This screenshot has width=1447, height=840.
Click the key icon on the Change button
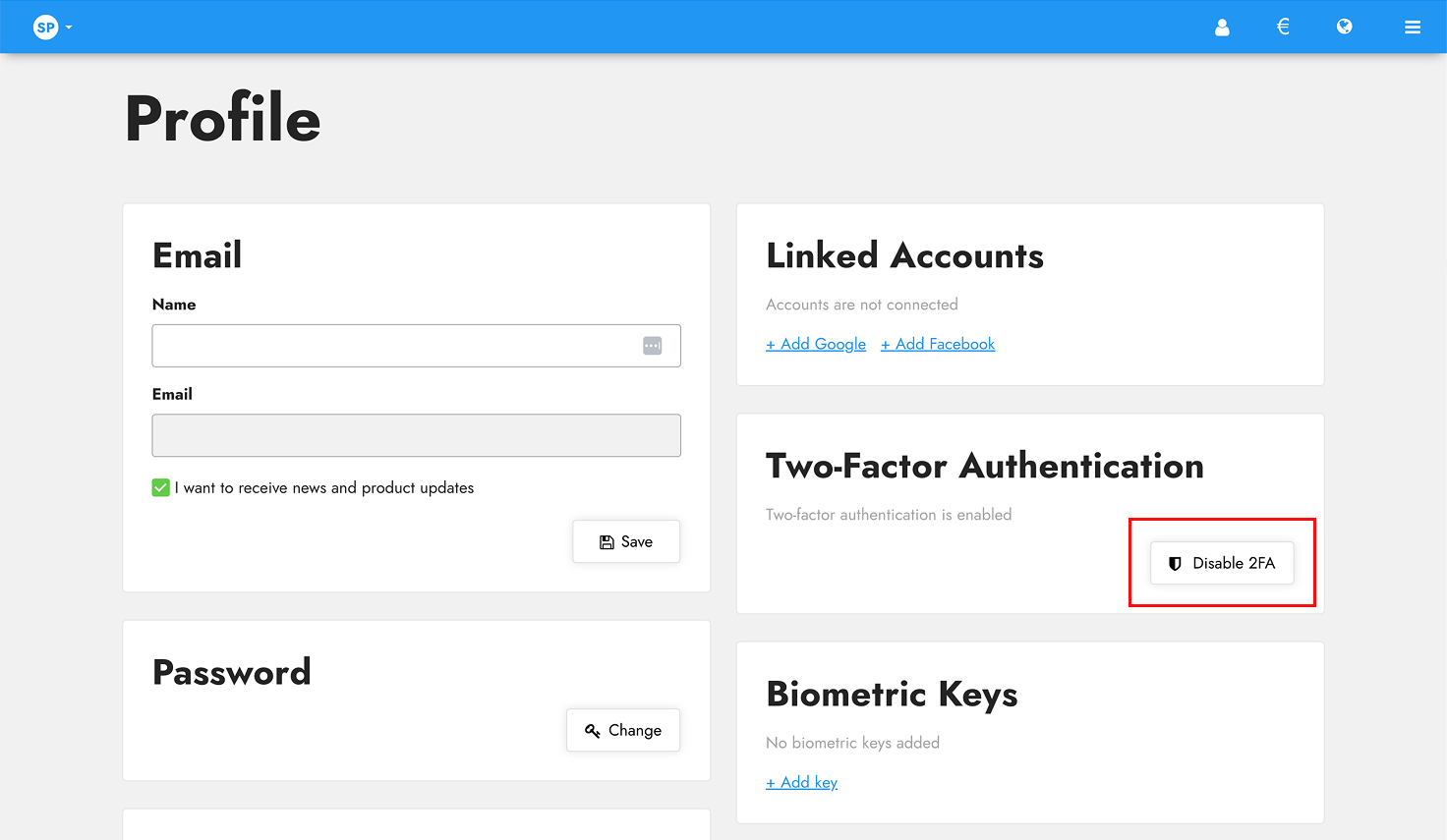click(x=592, y=730)
